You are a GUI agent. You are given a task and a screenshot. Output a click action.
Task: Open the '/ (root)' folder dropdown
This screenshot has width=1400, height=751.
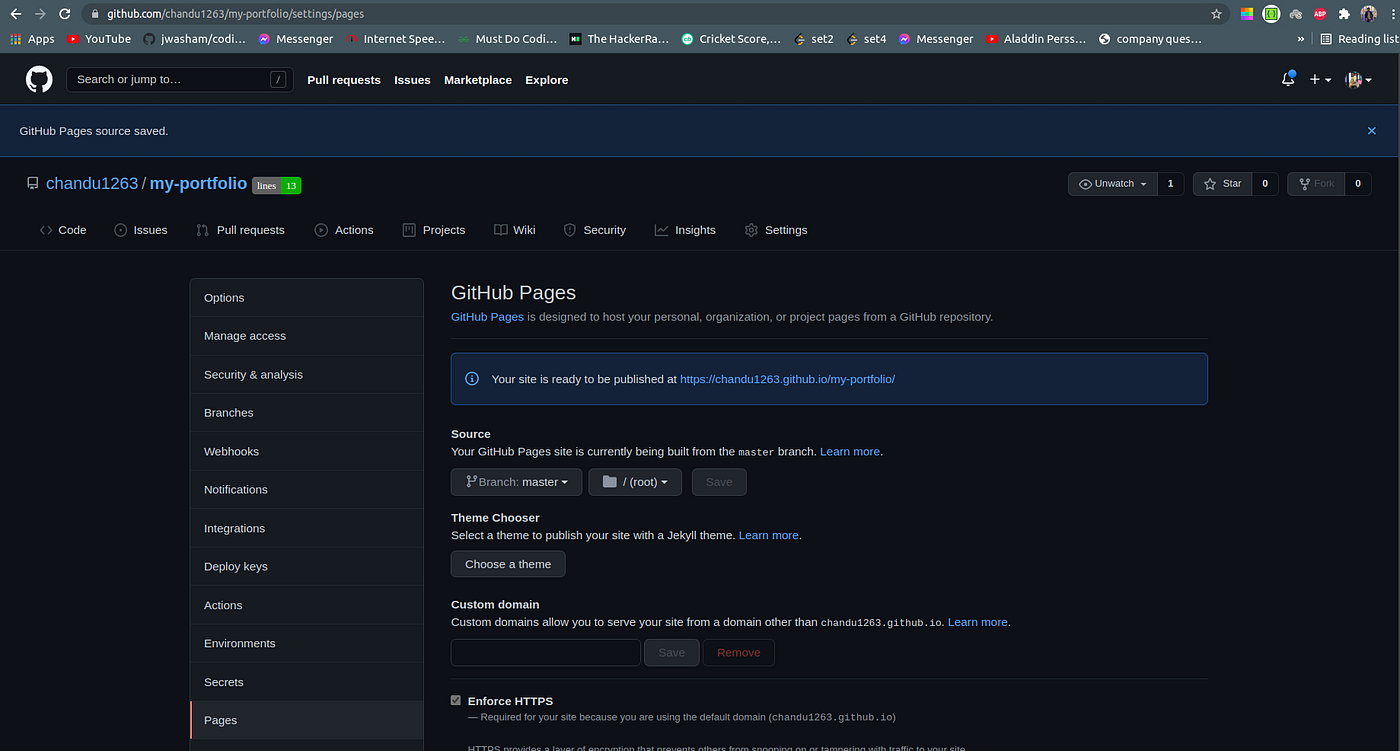[x=635, y=482]
